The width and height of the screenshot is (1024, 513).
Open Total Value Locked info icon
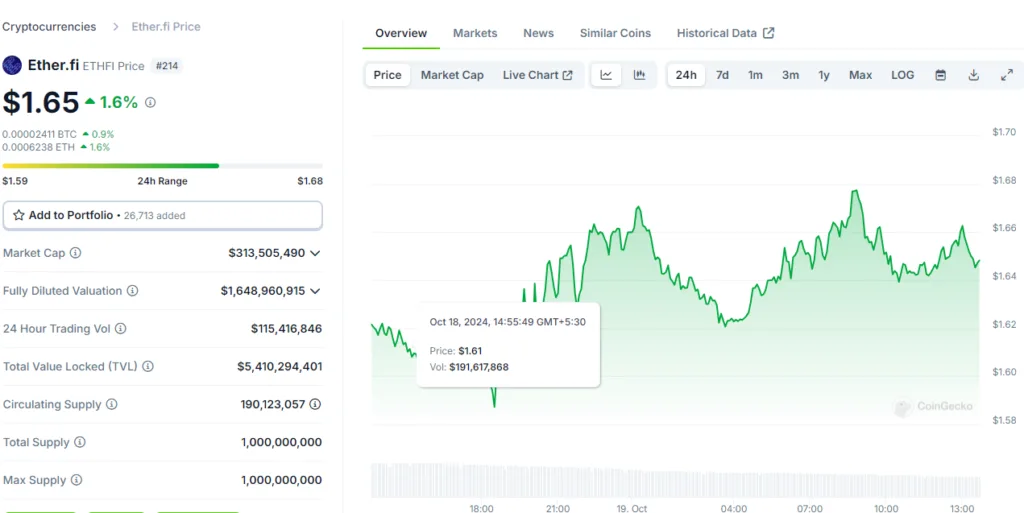pyautogui.click(x=148, y=366)
